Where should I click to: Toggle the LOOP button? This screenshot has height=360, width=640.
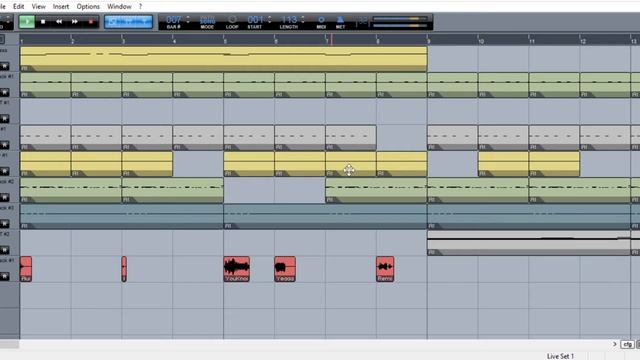click(232, 20)
